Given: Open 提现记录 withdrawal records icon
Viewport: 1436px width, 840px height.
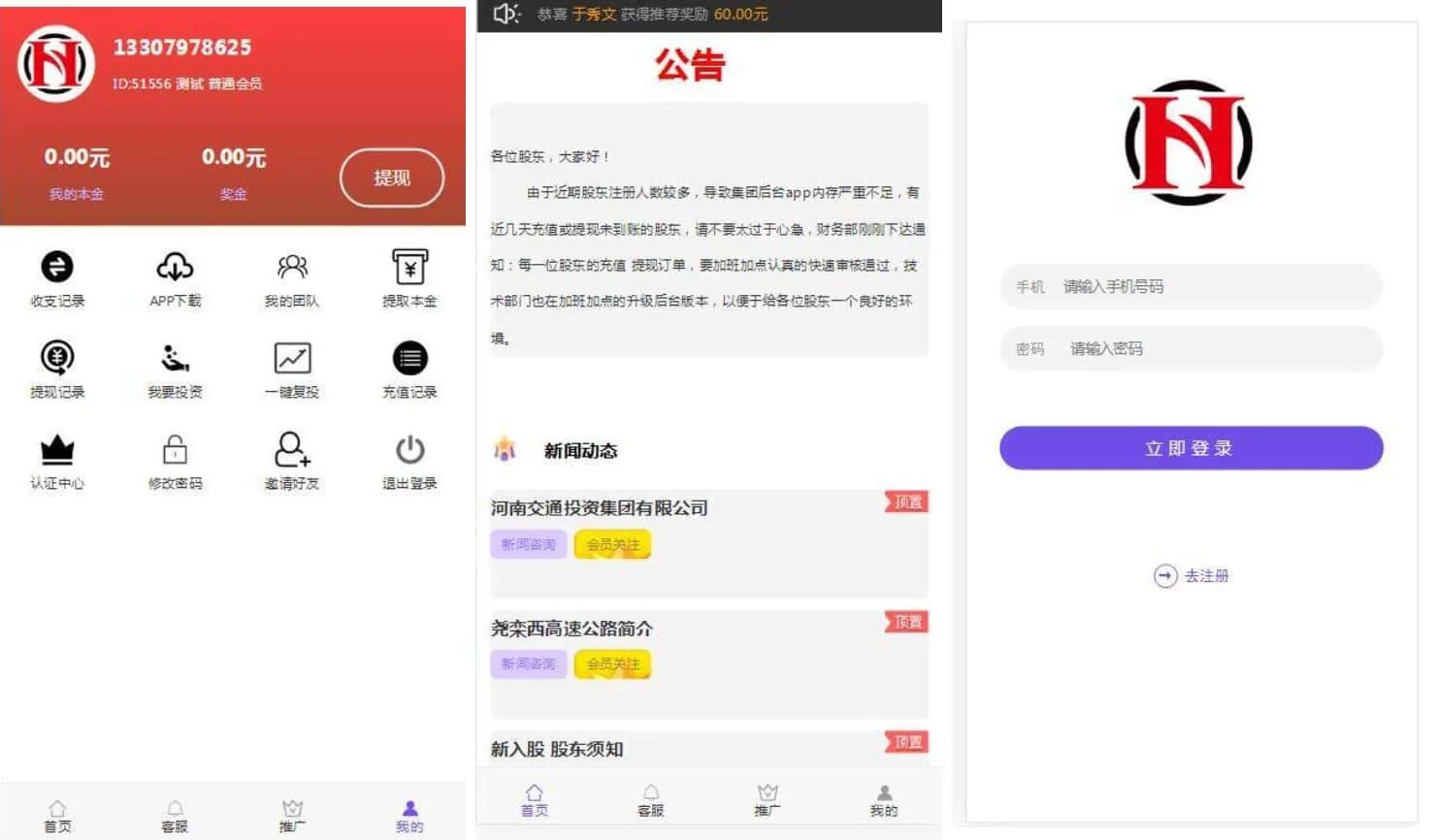Looking at the screenshot, I should pyautogui.click(x=57, y=359).
